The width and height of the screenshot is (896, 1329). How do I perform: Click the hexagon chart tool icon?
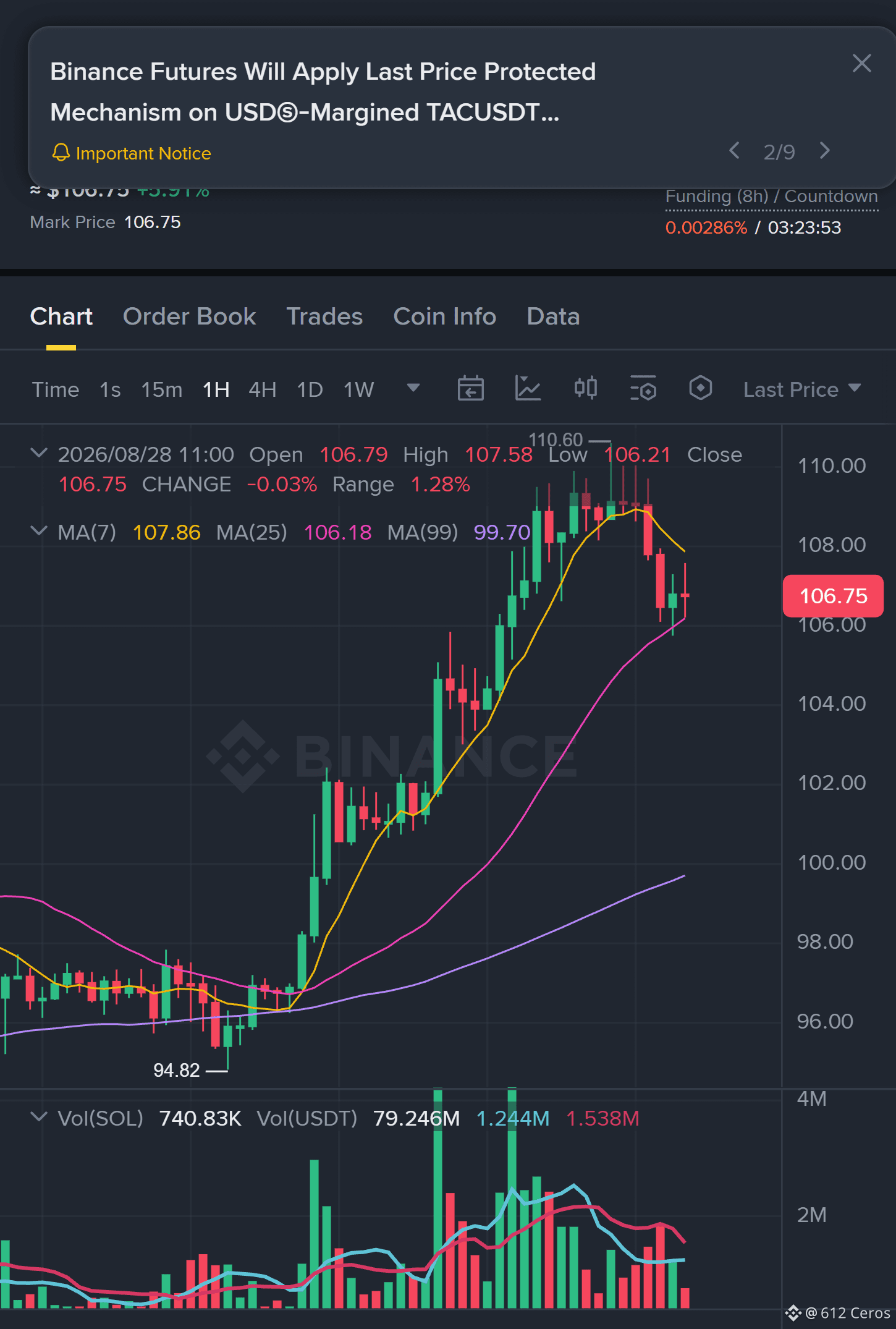coord(701,388)
